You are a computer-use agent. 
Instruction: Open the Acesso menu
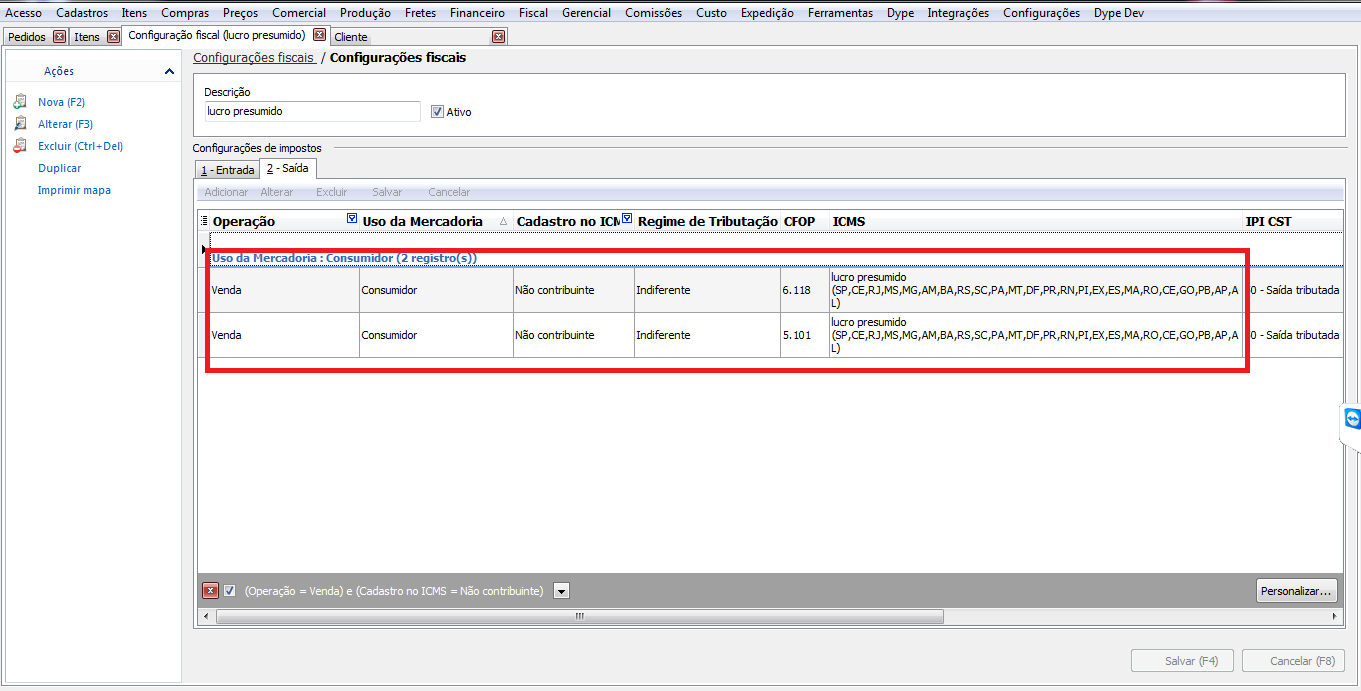[x=24, y=13]
